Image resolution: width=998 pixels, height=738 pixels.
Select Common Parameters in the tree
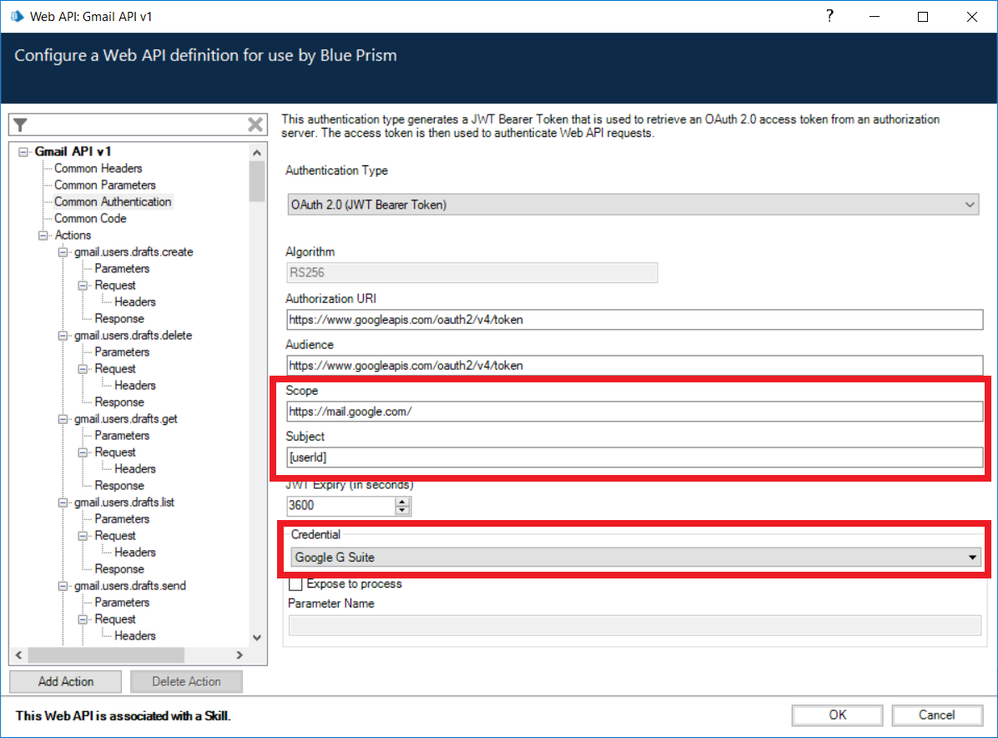(105, 185)
